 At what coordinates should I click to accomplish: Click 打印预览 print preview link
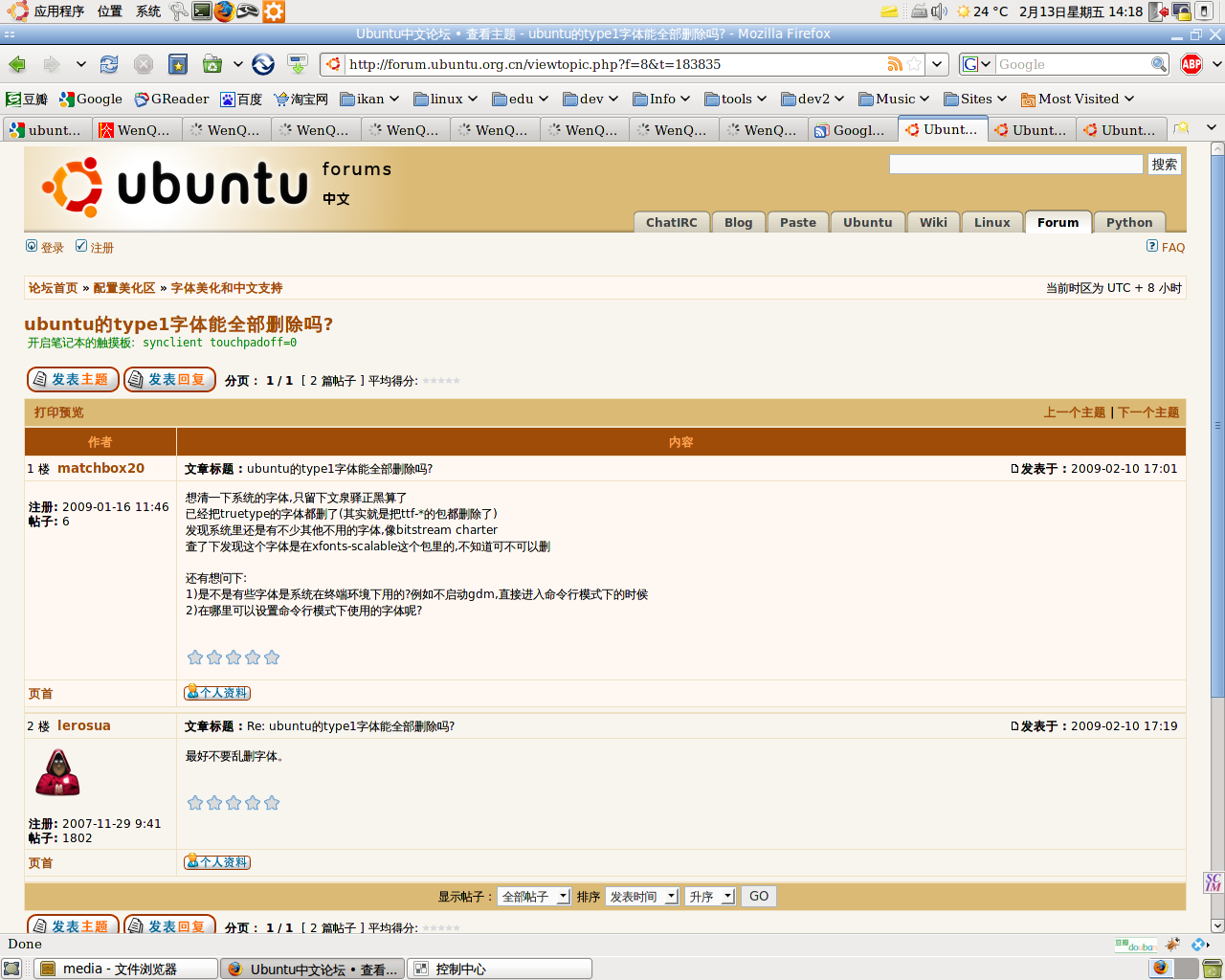pos(59,412)
